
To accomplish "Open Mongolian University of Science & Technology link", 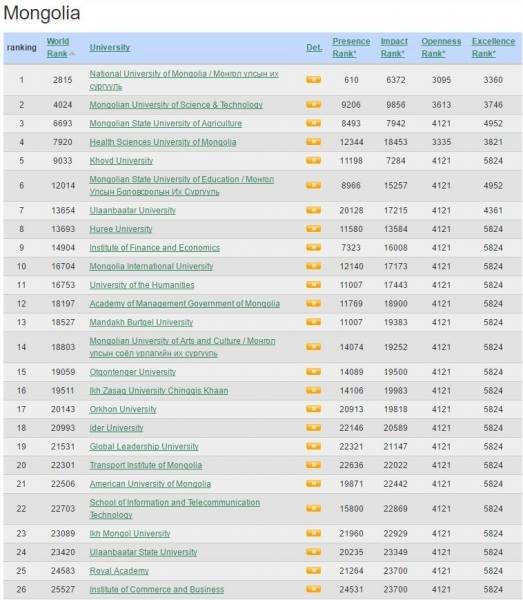I will (176, 105).
